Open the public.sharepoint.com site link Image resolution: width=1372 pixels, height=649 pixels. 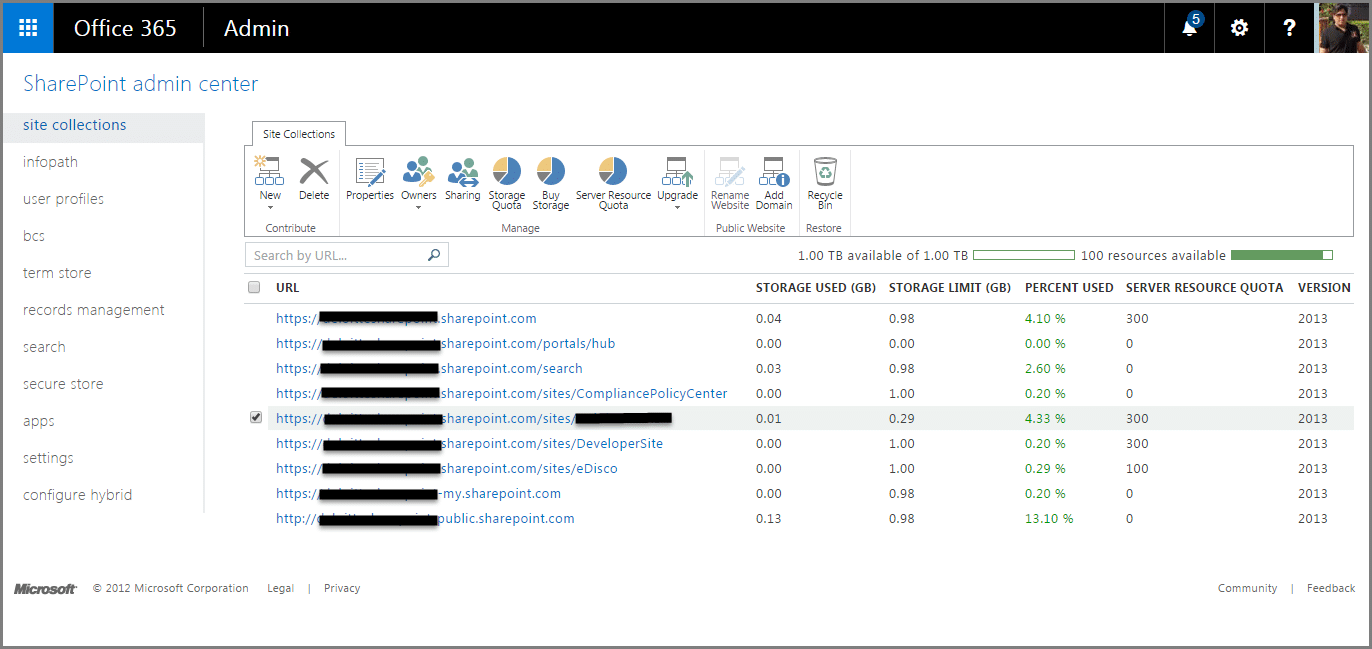point(426,518)
